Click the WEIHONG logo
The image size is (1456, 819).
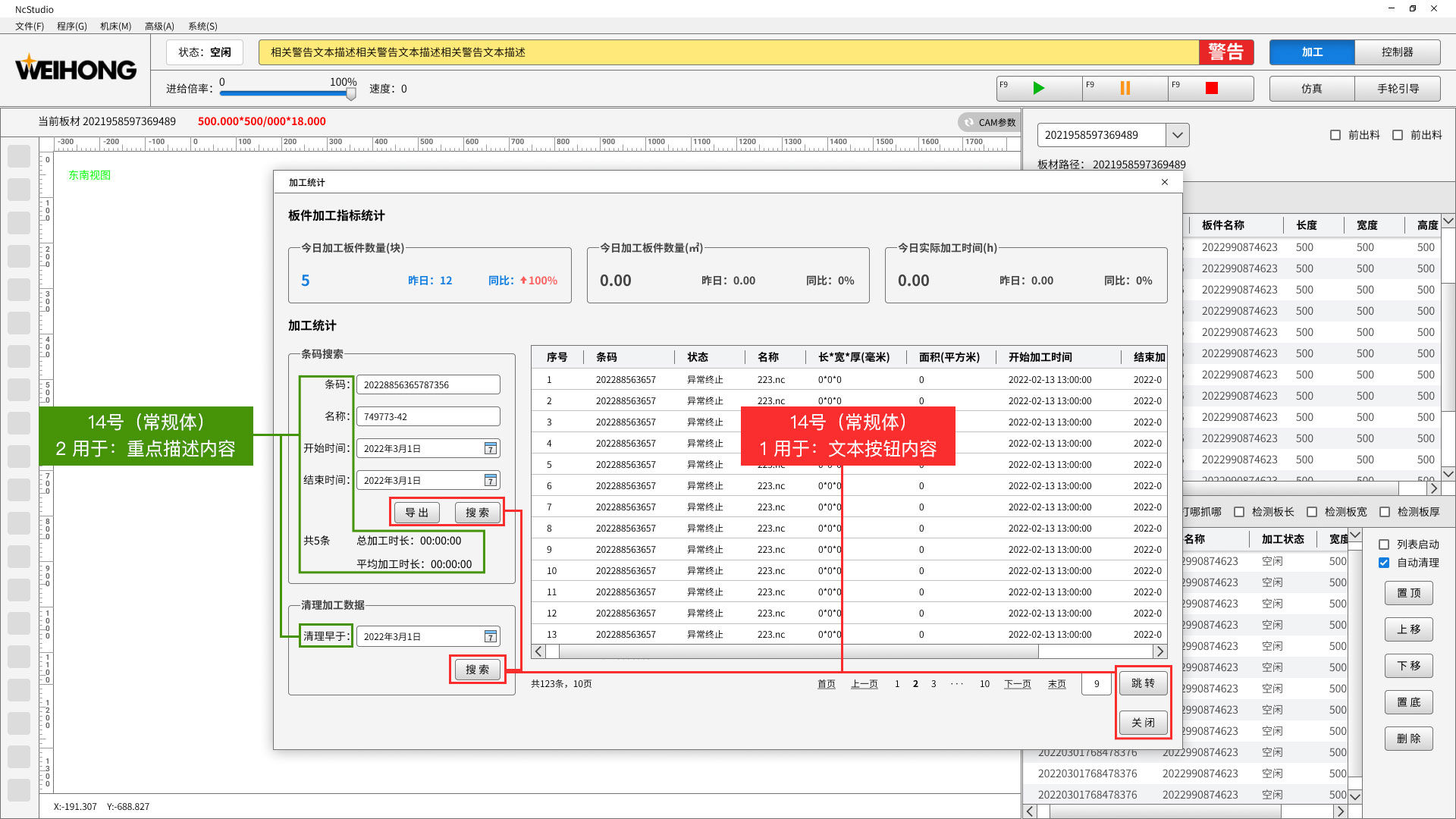coord(76,68)
